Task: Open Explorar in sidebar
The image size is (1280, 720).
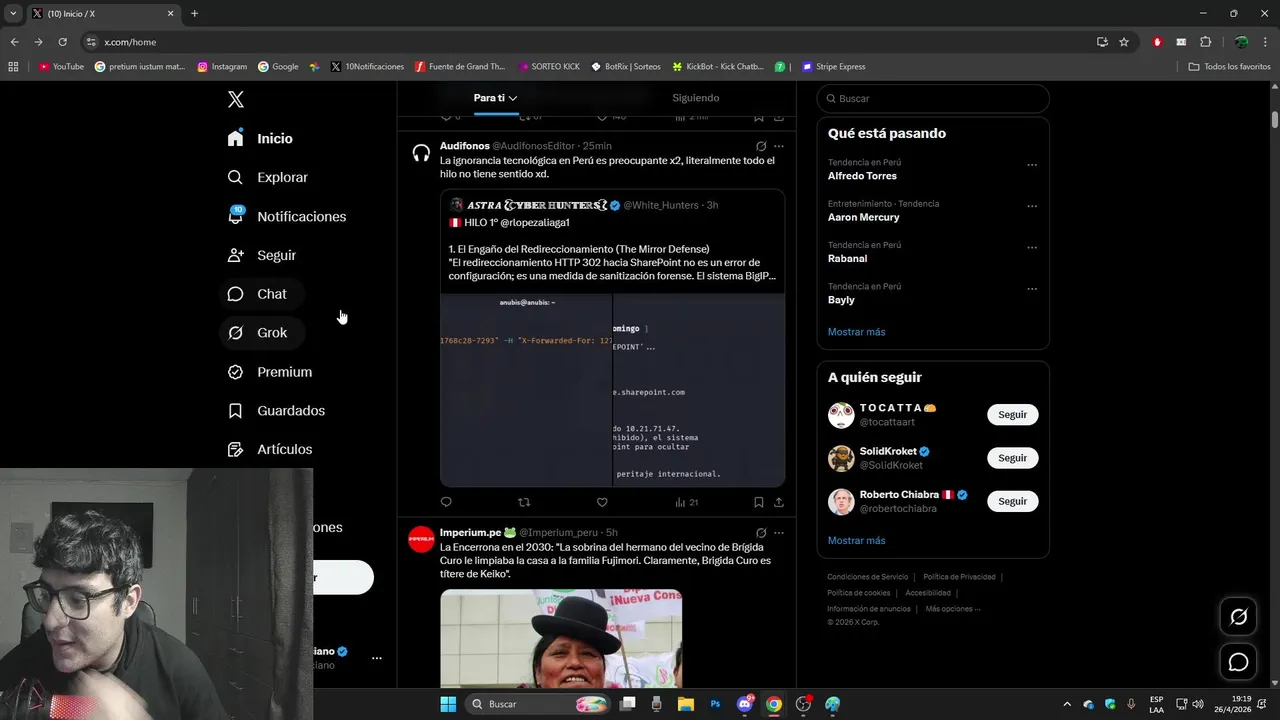Action: (x=267, y=177)
